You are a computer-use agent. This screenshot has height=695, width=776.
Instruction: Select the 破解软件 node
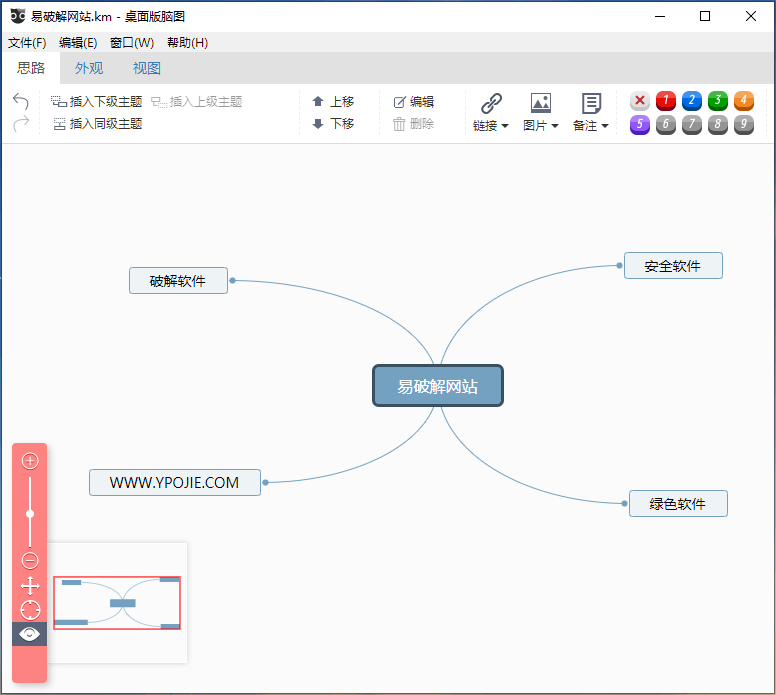[178, 281]
